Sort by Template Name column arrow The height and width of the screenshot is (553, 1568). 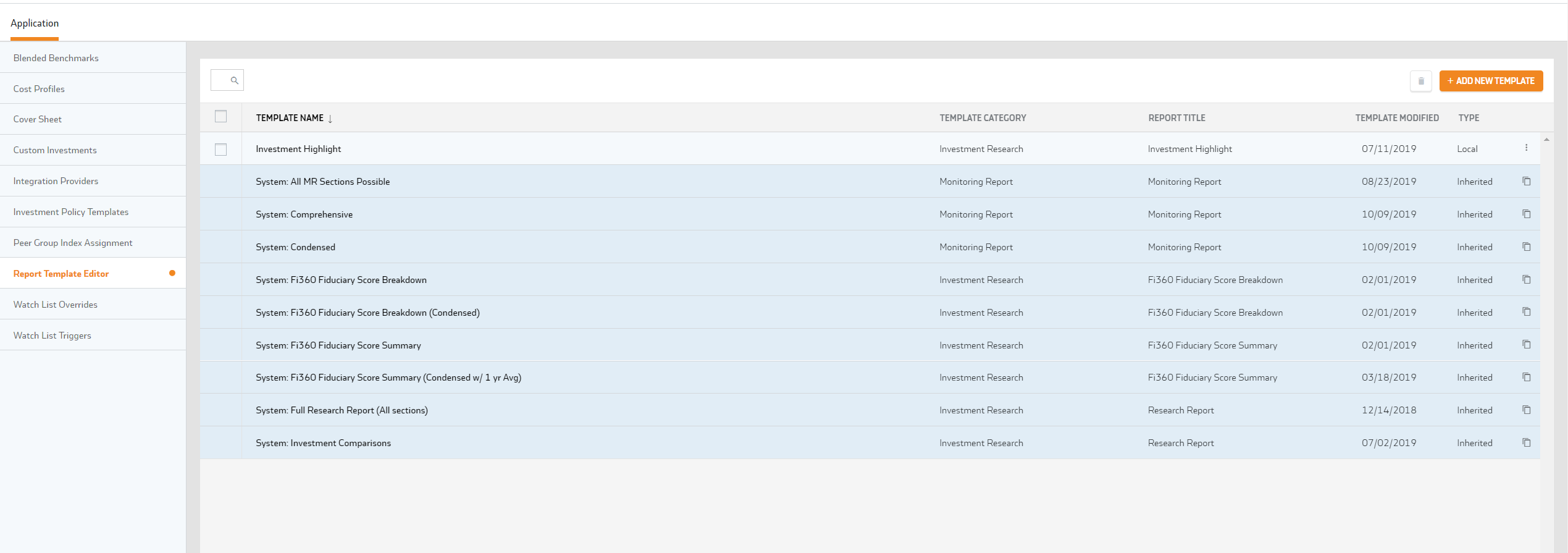tap(330, 119)
